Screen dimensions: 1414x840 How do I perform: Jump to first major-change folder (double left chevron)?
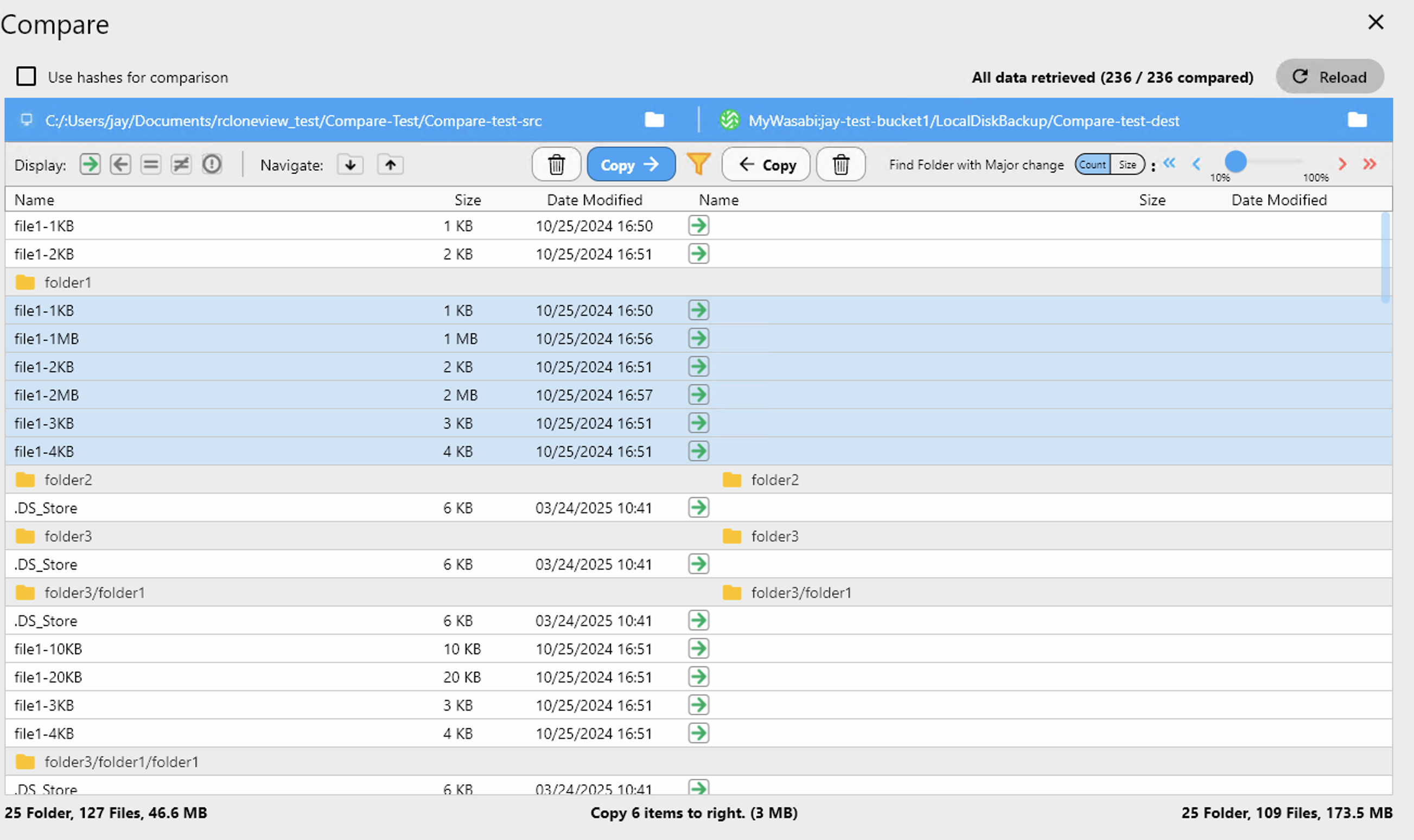[1169, 163]
